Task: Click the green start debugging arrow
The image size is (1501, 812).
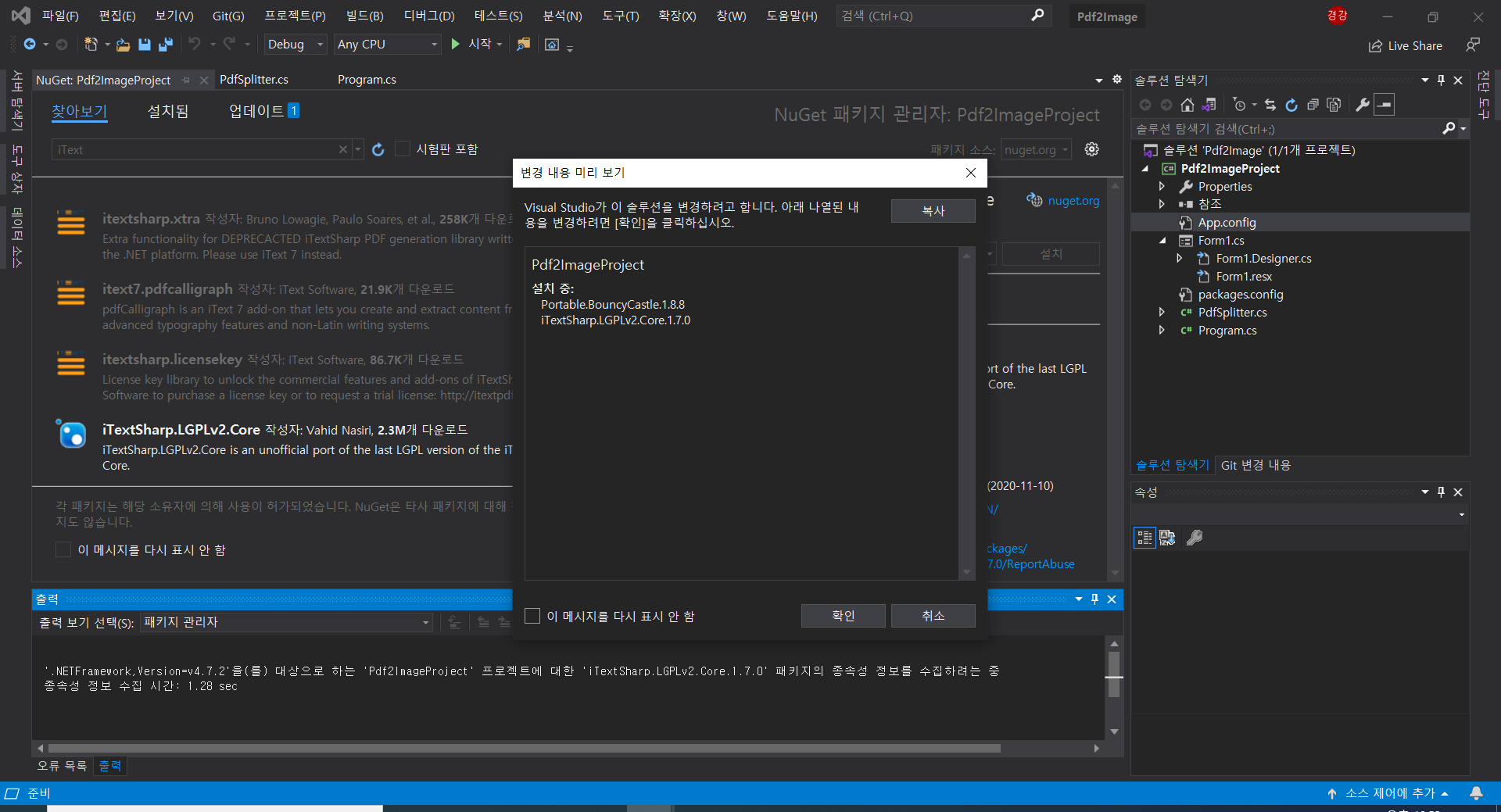Action: click(456, 45)
